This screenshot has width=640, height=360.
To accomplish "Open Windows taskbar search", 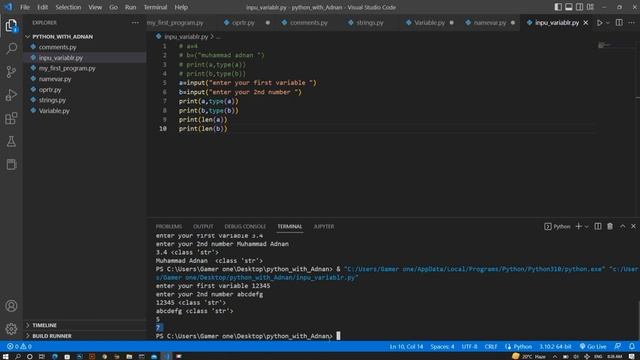I will [x=18, y=356].
